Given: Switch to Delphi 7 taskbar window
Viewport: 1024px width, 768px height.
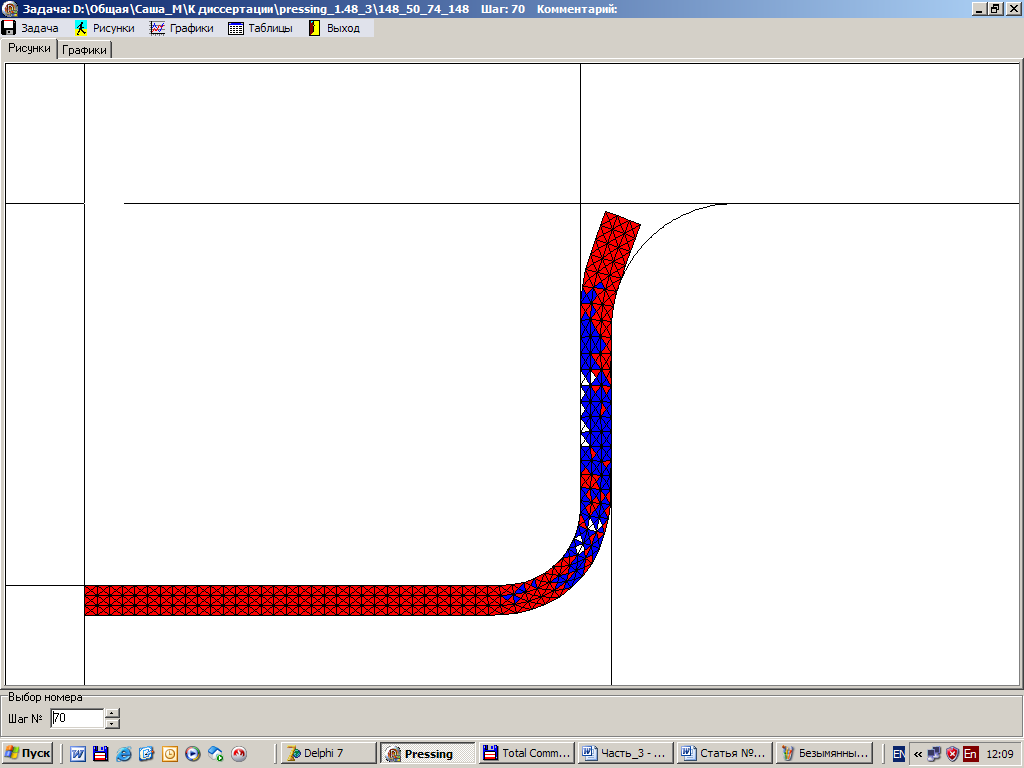Looking at the screenshot, I should pos(328,754).
